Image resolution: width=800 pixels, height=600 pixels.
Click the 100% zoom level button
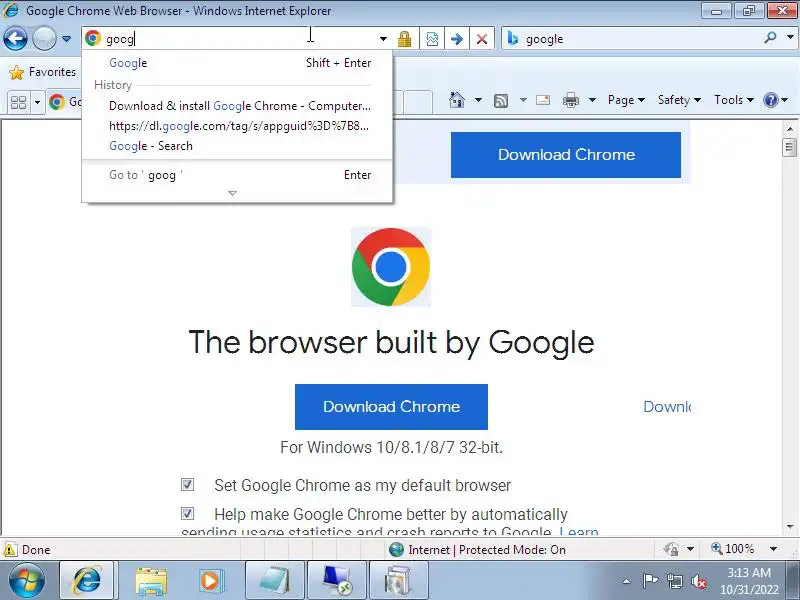(x=733, y=549)
